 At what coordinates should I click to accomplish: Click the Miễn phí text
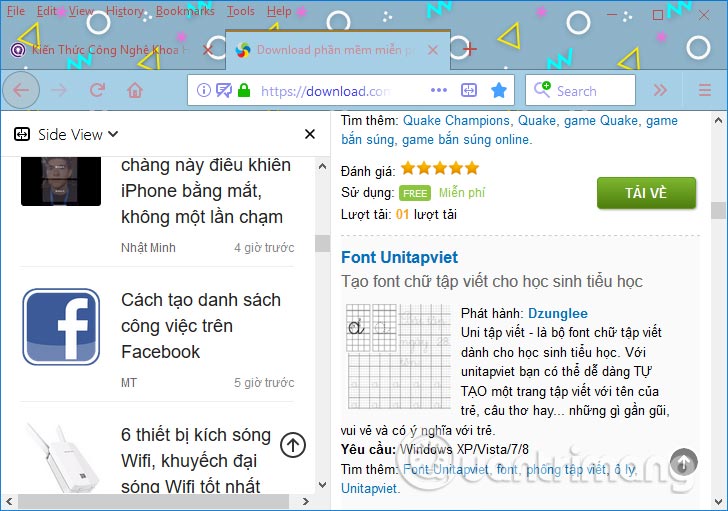pyautogui.click(x=462, y=192)
